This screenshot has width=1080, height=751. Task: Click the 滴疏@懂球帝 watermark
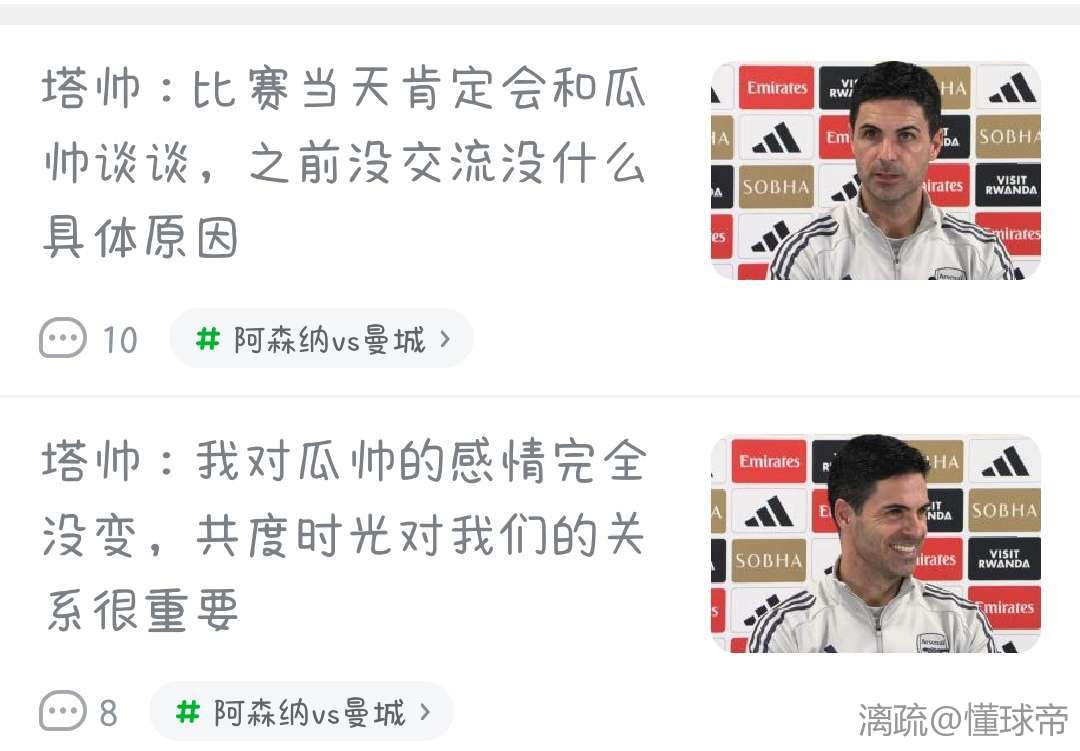click(x=963, y=720)
